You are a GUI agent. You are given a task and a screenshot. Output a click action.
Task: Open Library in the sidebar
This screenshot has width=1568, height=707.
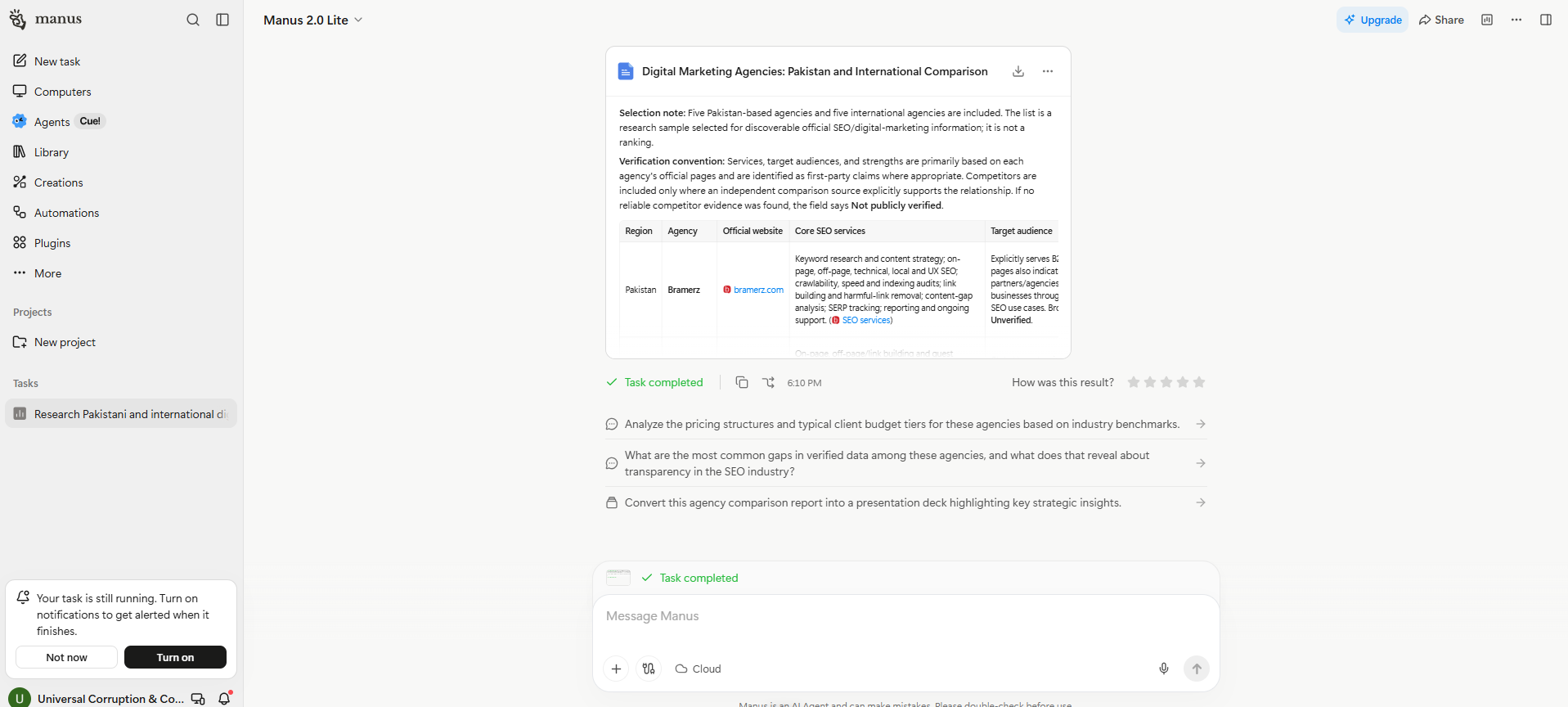tap(121, 152)
